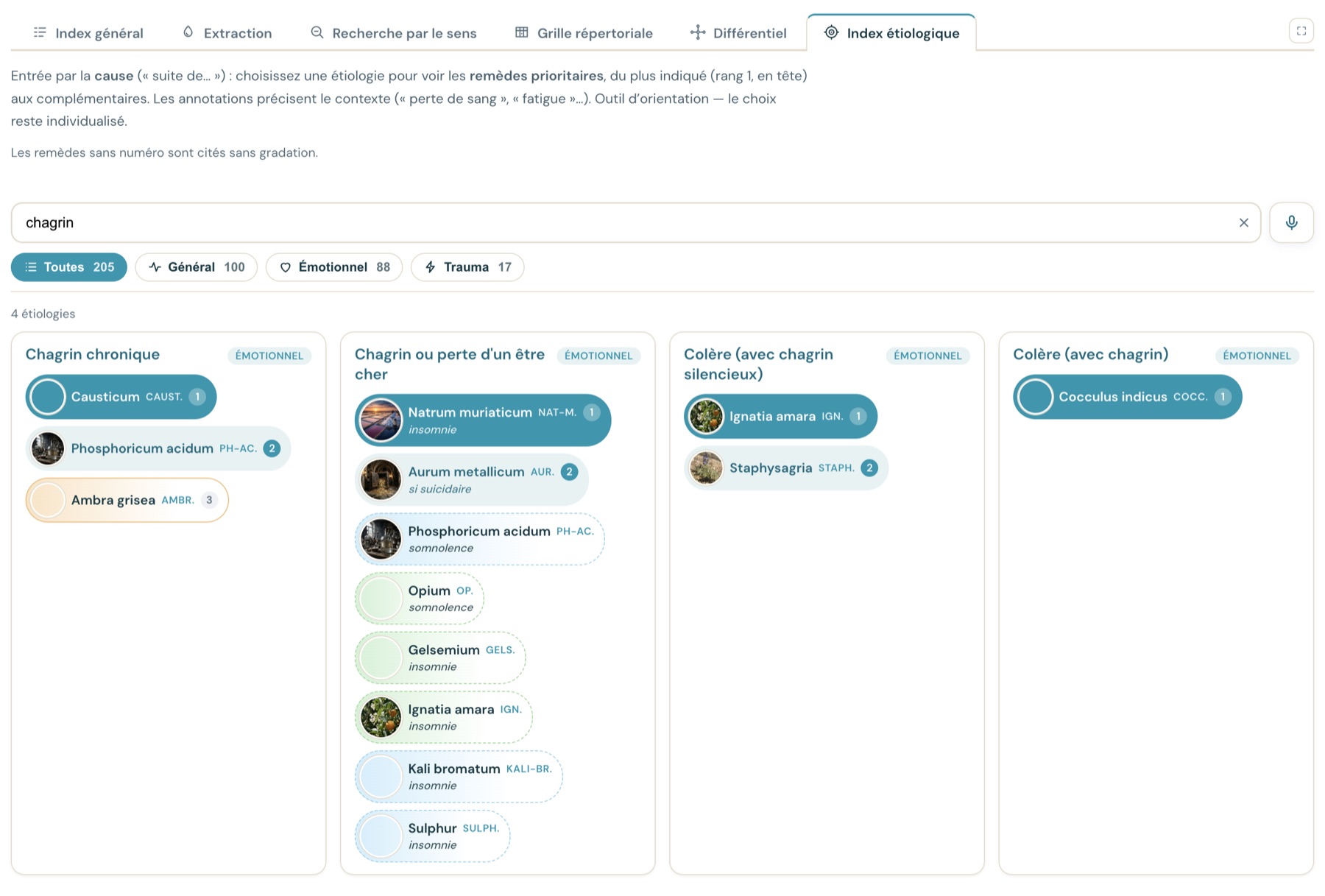This screenshot has width=1325, height=896.
Task: Open Recherche par le sens tab
Action: click(394, 32)
